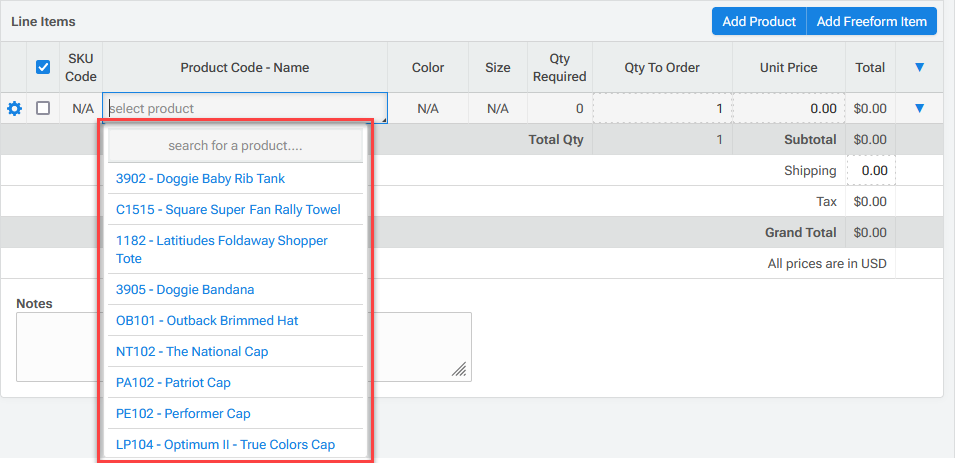Click the Unit Price input field
Screen dimensions: 955x463
click(789, 108)
